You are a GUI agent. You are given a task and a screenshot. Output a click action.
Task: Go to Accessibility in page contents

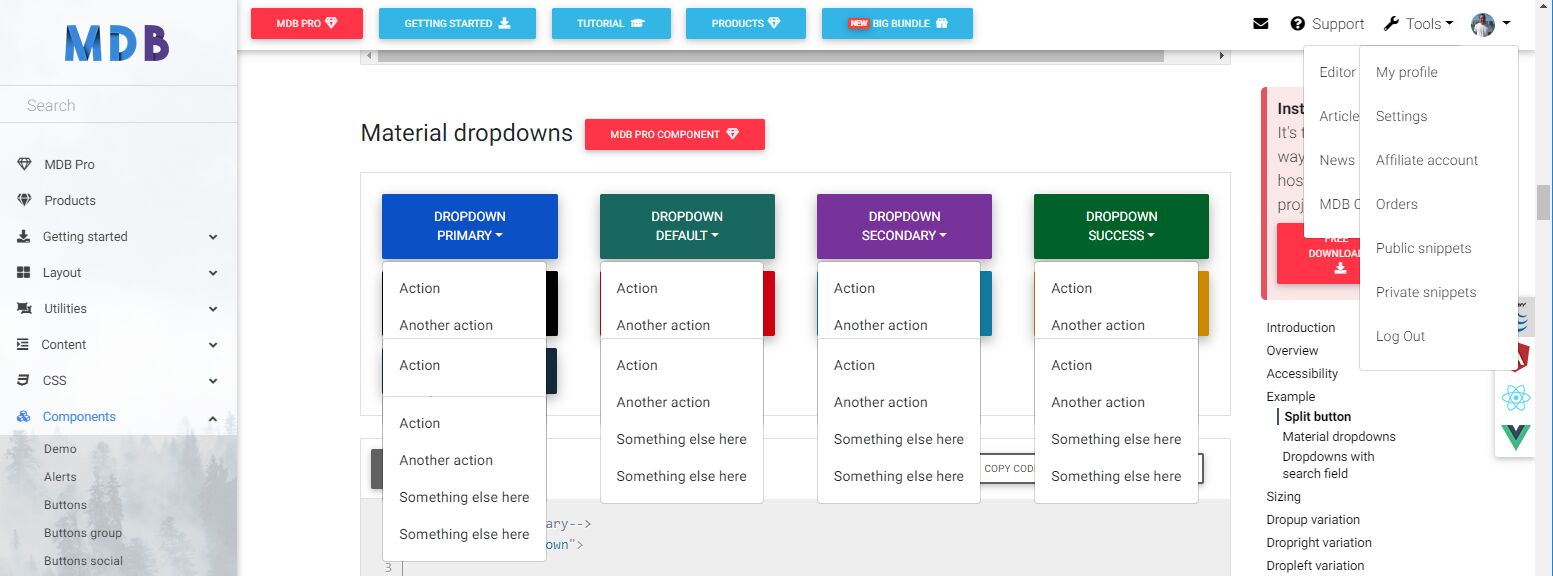[1302, 373]
